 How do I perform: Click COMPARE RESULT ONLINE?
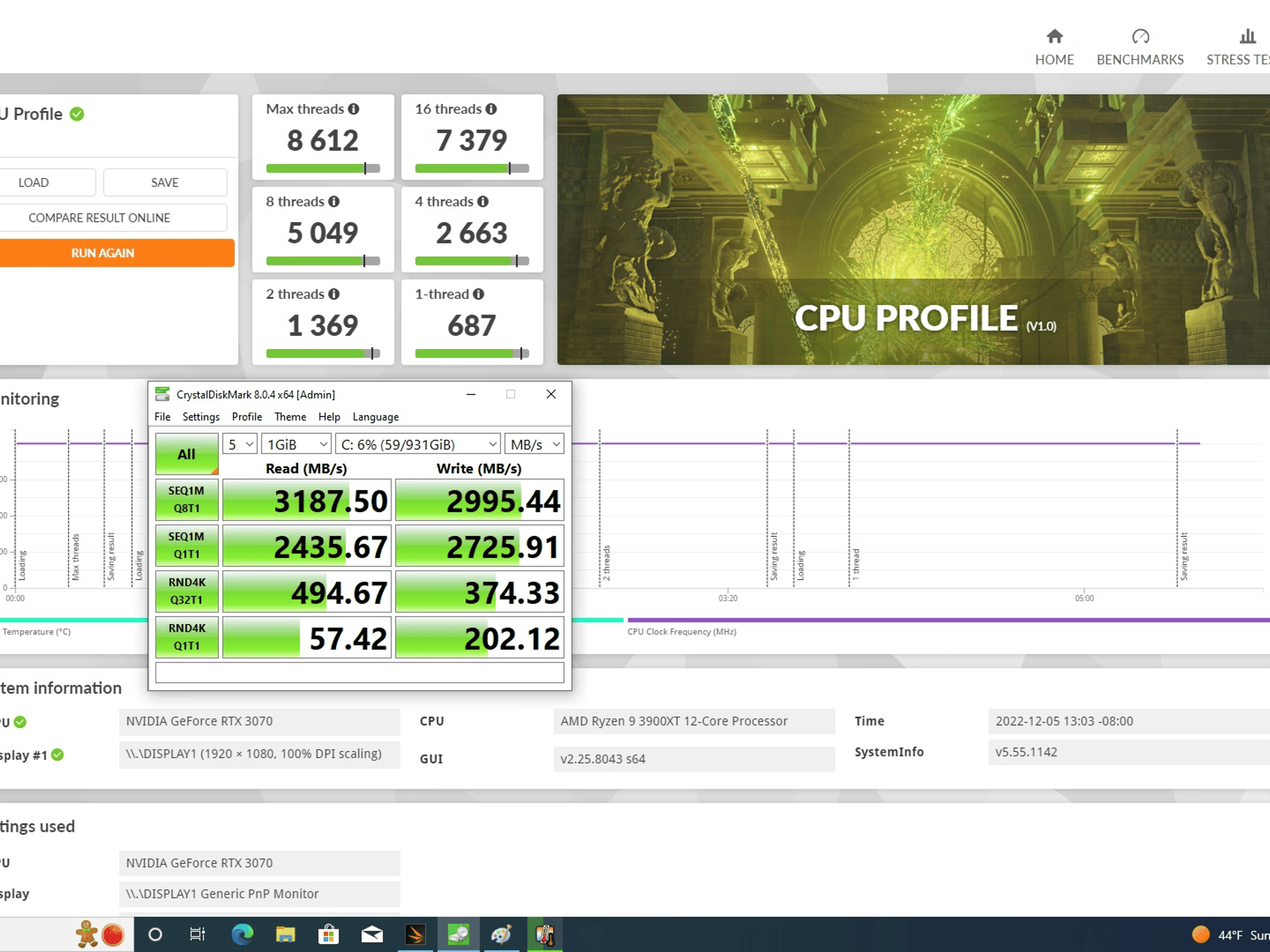click(99, 218)
